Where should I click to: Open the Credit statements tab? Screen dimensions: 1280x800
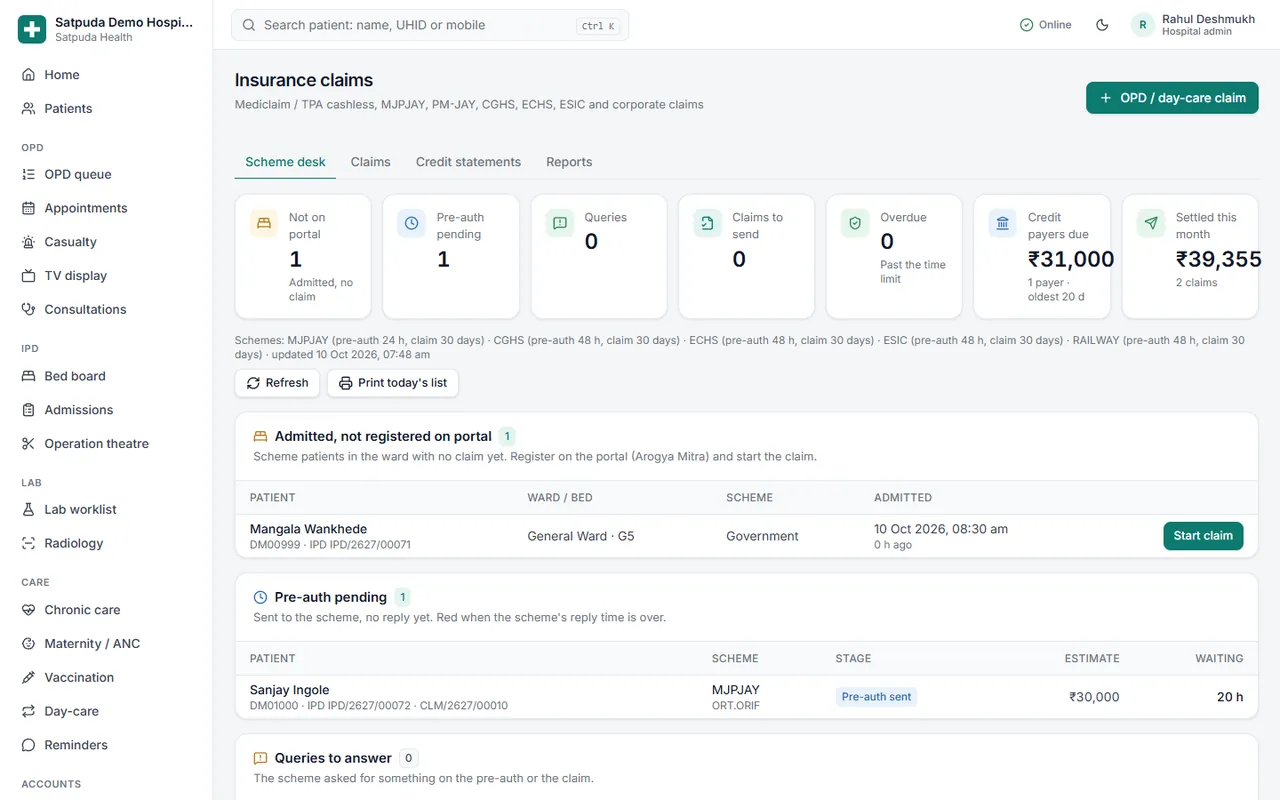[x=468, y=162]
